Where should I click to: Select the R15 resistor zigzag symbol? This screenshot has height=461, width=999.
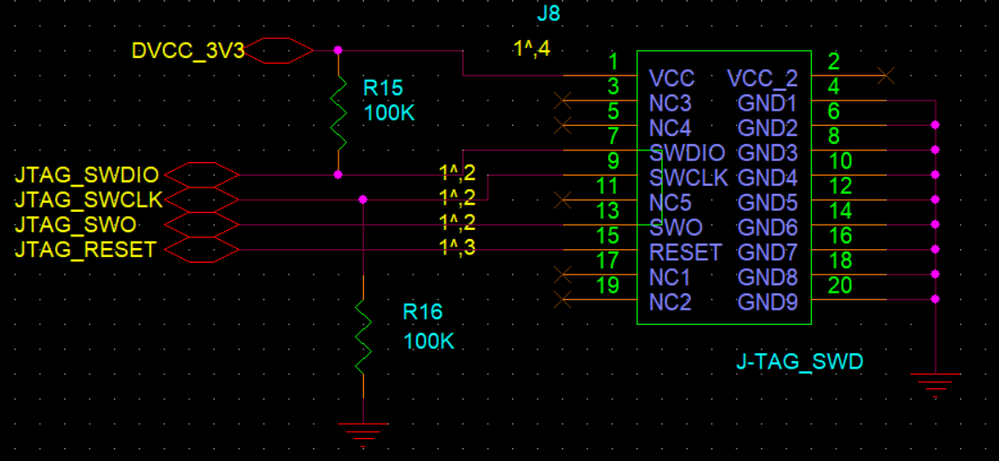(338, 113)
